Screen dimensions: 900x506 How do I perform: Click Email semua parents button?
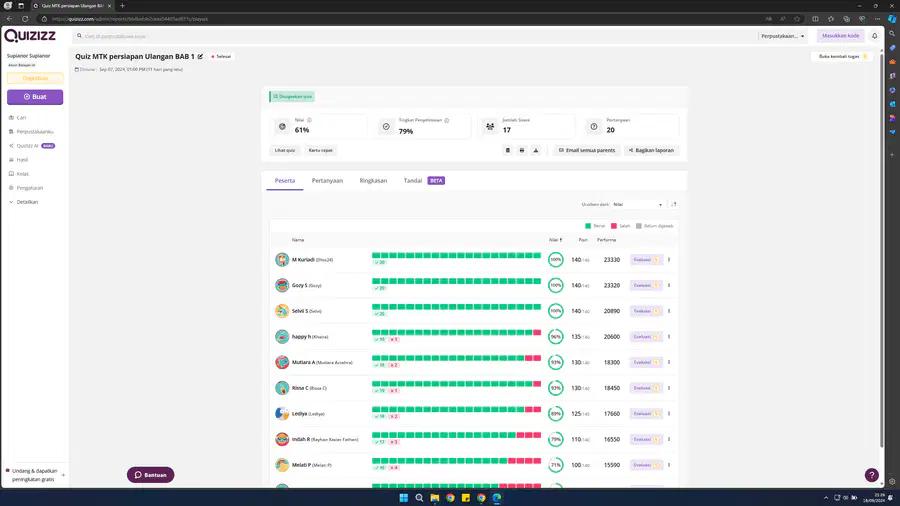click(587, 150)
